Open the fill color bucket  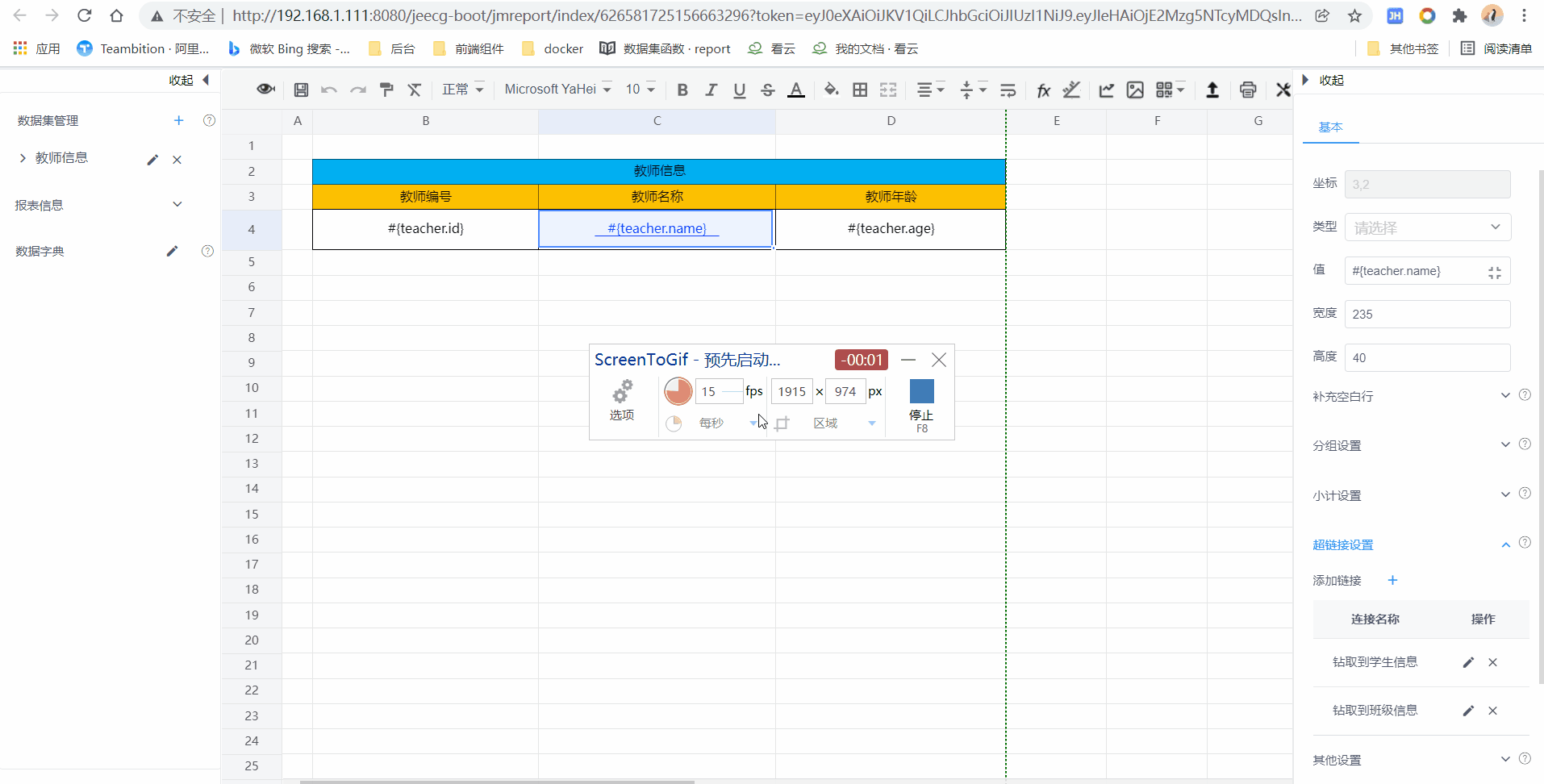pos(831,90)
